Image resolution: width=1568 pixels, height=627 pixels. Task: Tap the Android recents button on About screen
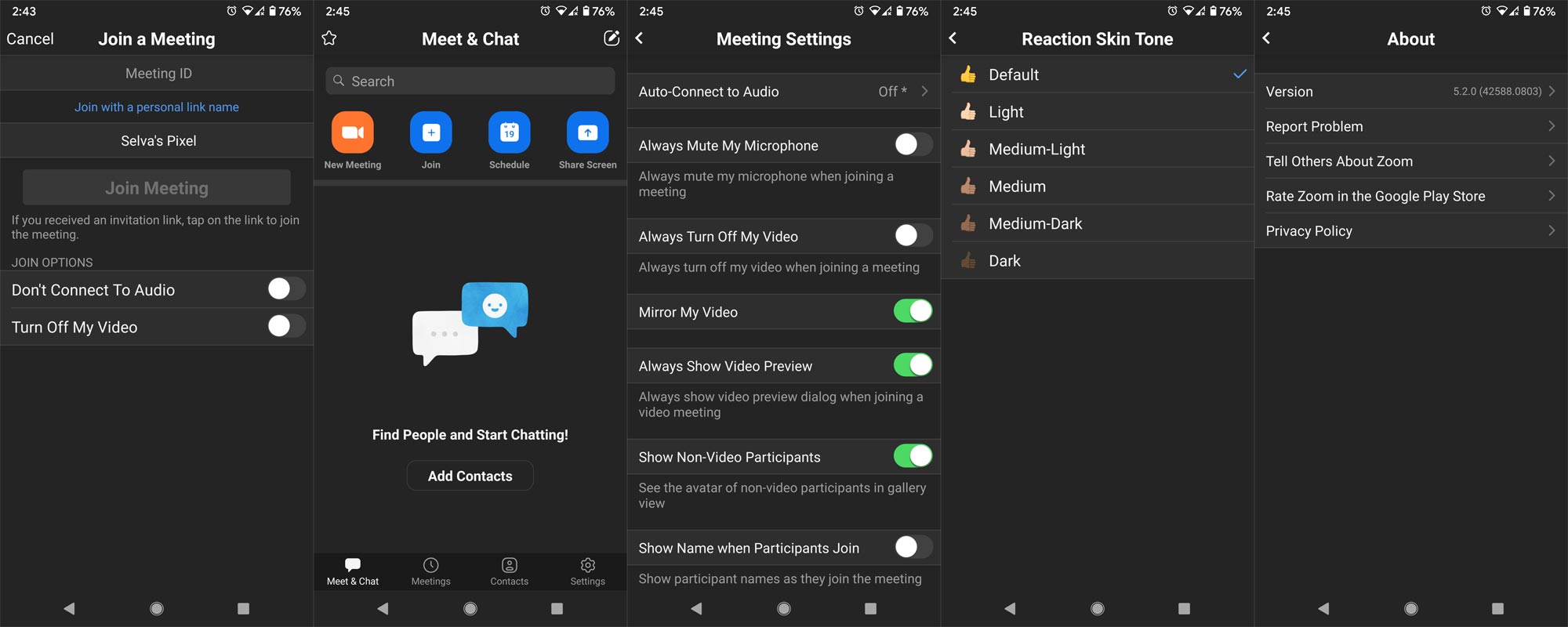point(1497,608)
